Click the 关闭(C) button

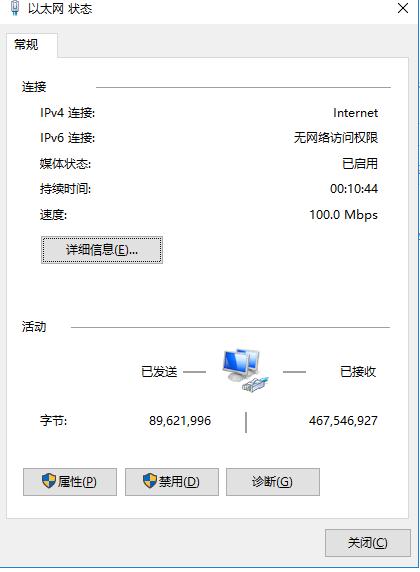[368, 543]
